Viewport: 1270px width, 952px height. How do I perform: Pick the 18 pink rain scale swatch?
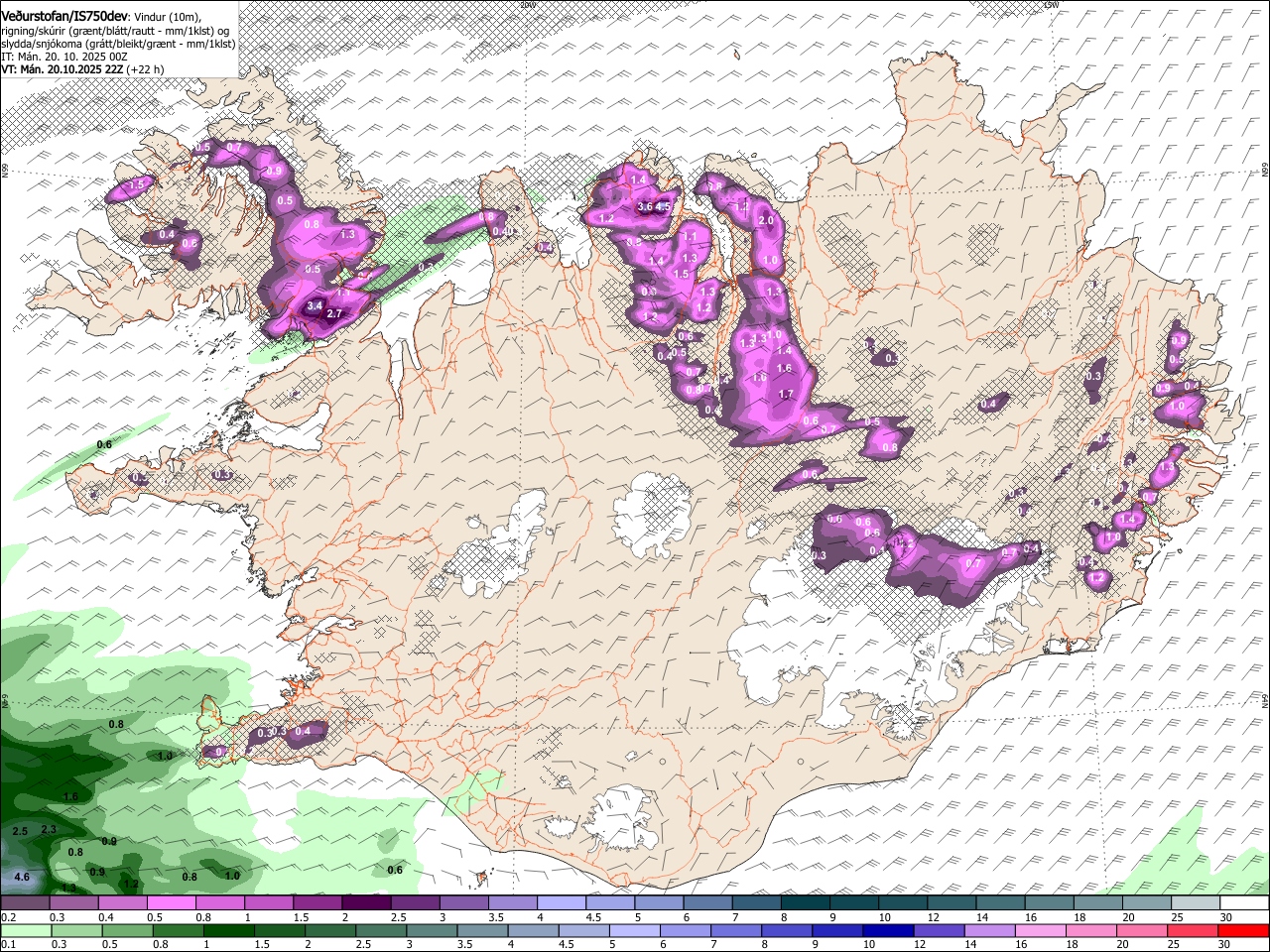click(x=1091, y=930)
